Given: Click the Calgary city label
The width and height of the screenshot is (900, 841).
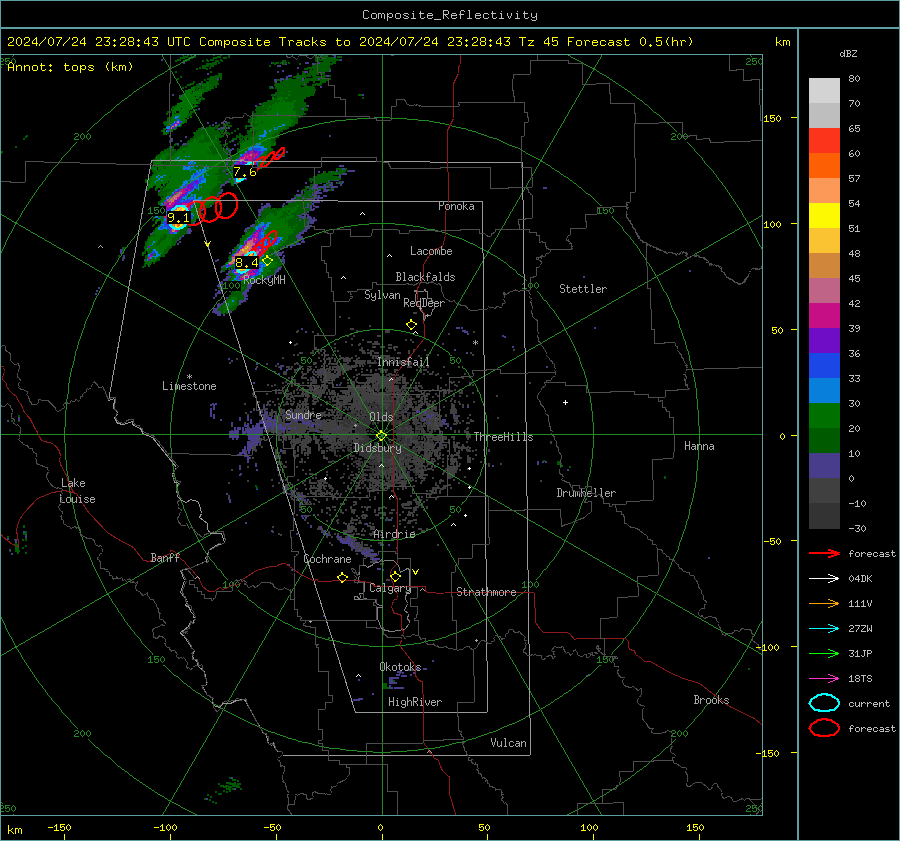Looking at the screenshot, I should [x=390, y=588].
